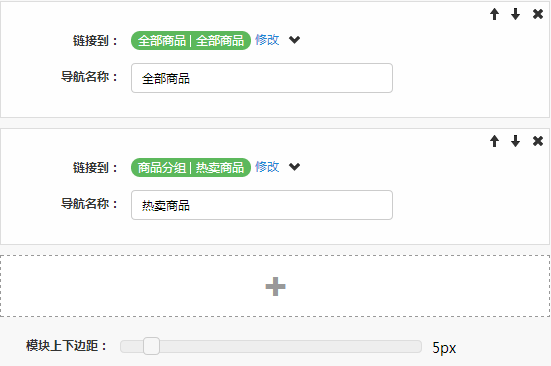The width and height of the screenshot is (551, 366).
Task: Move the 全部商品 item down
Action: click(x=516, y=14)
